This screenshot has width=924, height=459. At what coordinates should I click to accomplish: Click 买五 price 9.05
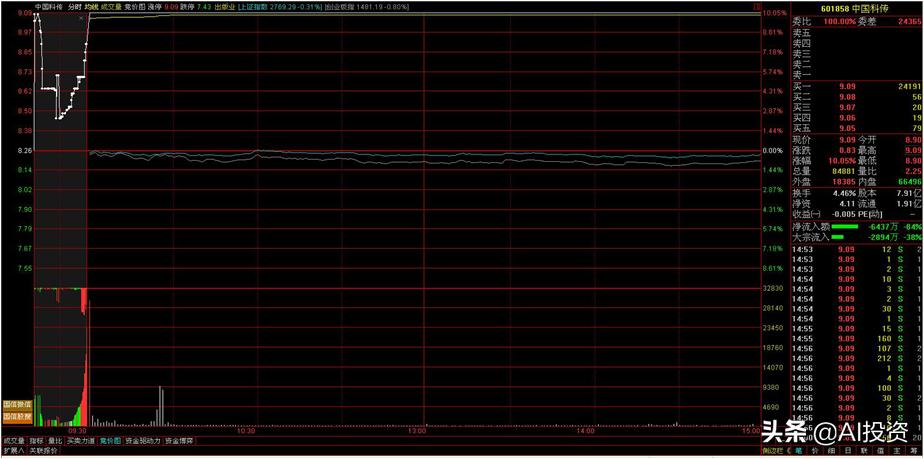(847, 128)
